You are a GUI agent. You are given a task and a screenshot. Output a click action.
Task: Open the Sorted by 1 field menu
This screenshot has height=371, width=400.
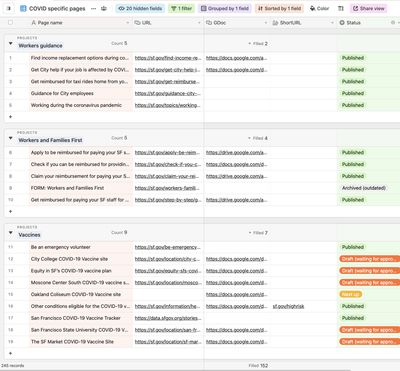279,8
